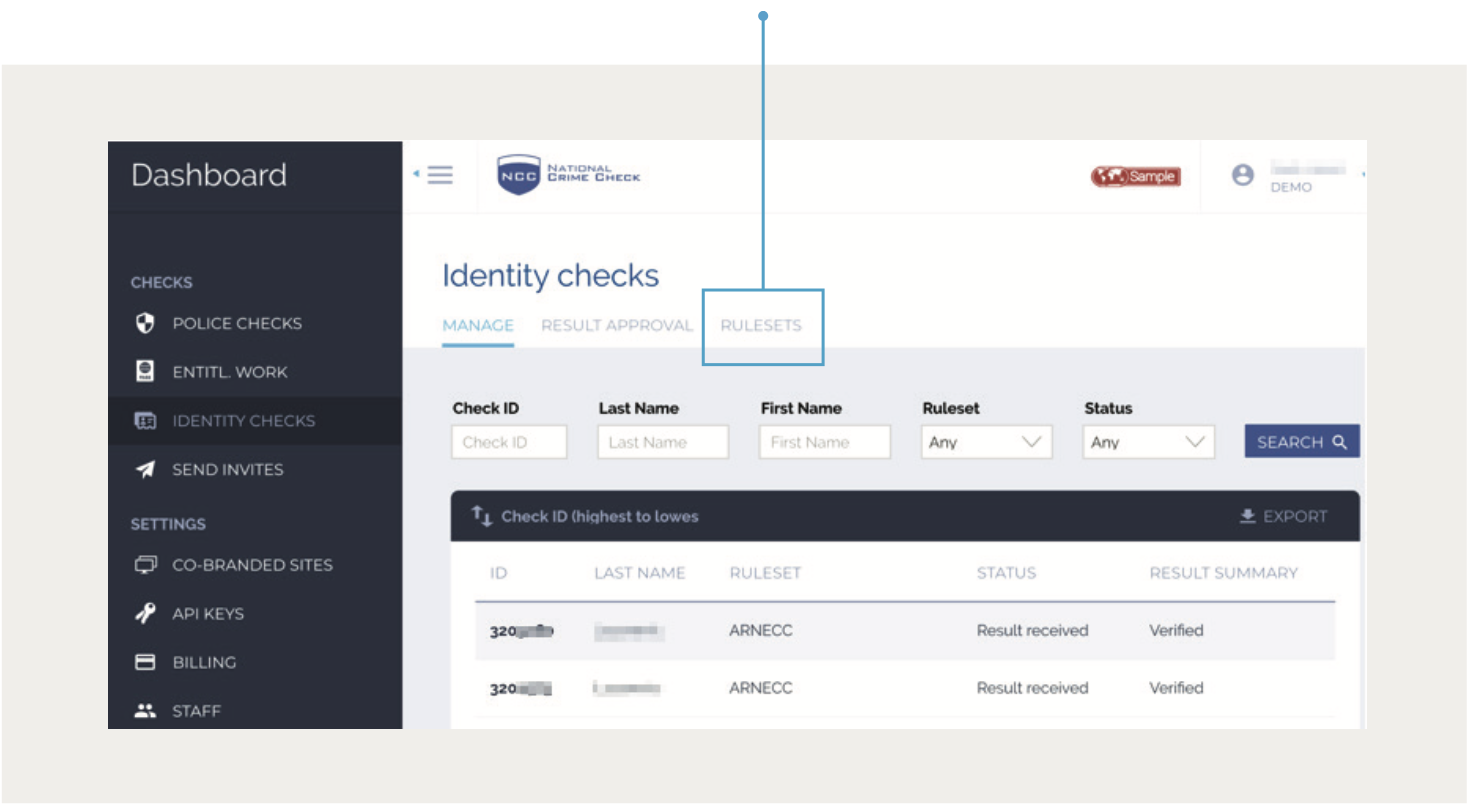Change the Check ID sort order

pyautogui.click(x=479, y=515)
